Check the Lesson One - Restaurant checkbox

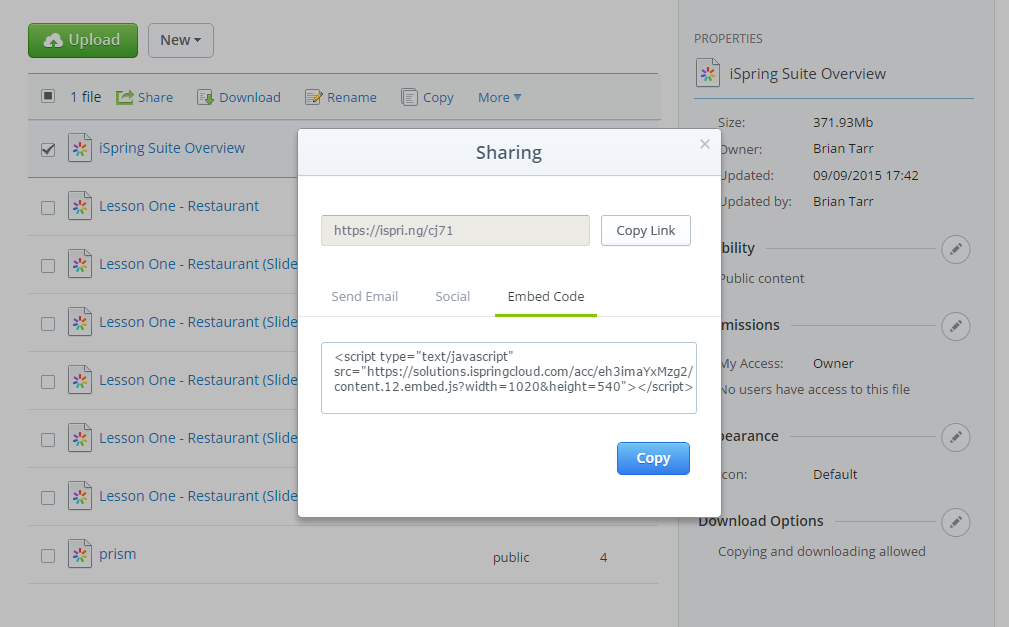coord(48,208)
